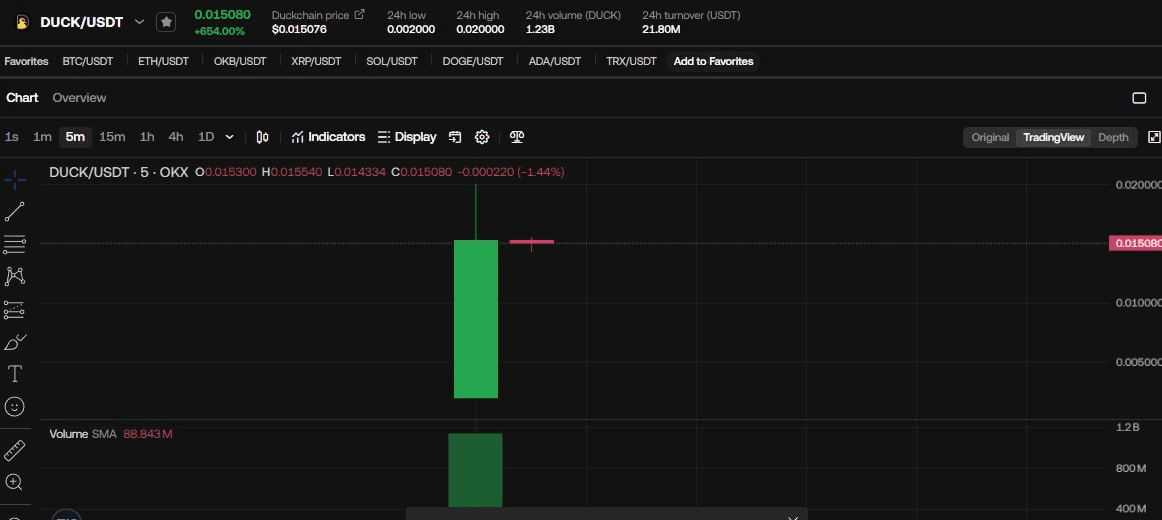Click the large green candlestick

(476, 319)
